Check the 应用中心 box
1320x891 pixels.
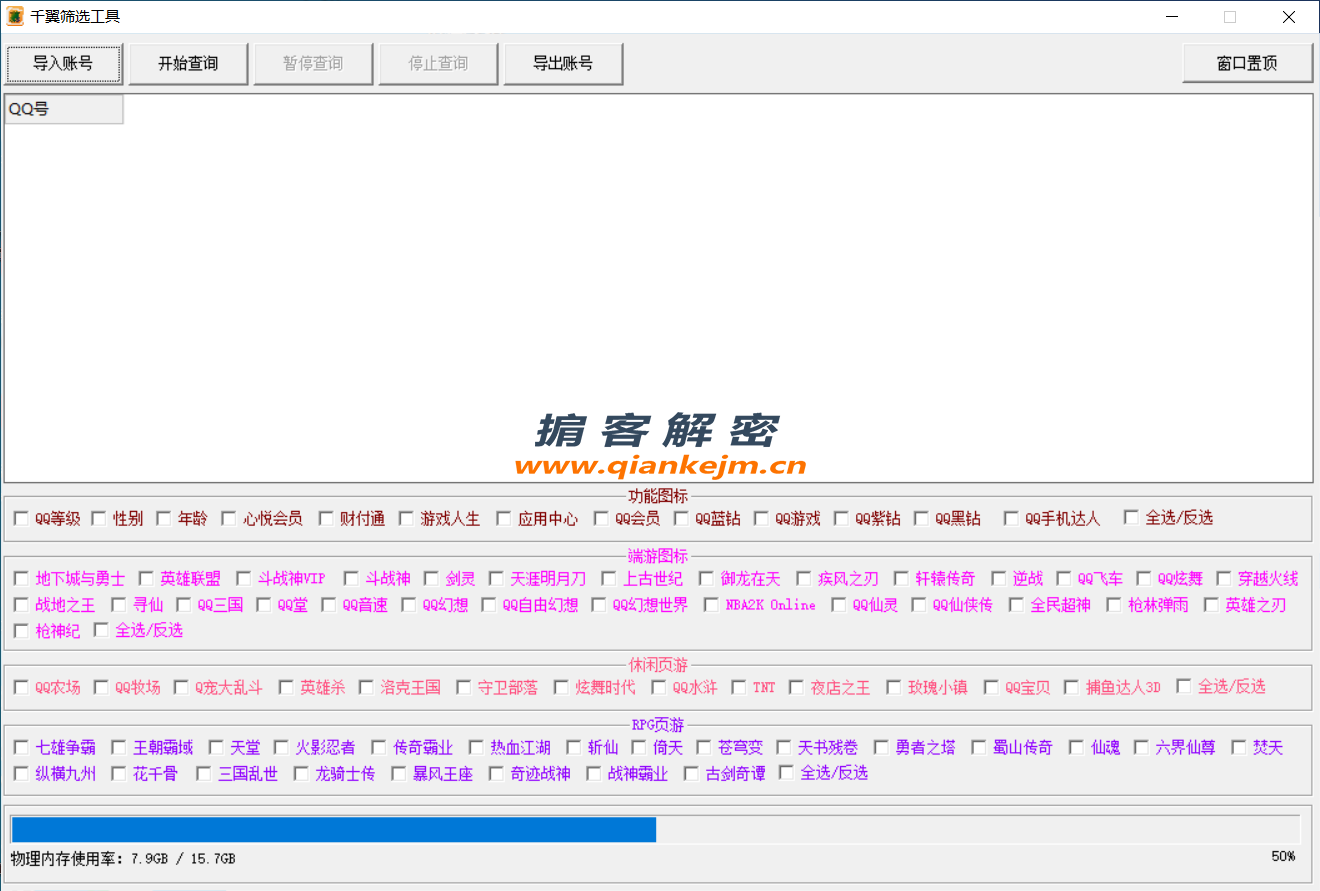pos(504,518)
